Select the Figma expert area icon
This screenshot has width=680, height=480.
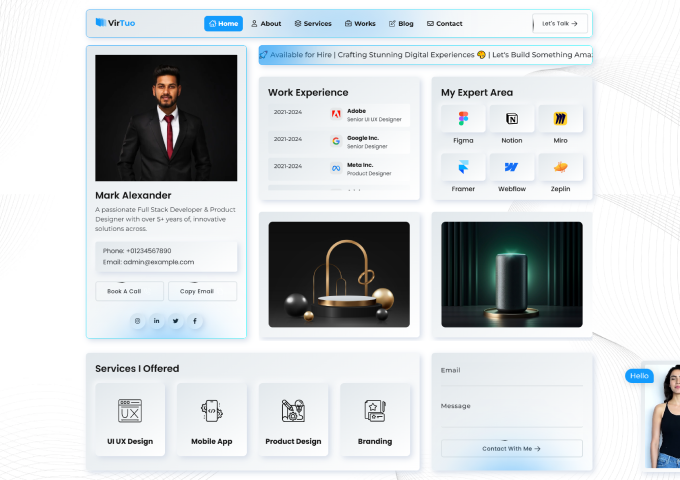click(463, 119)
